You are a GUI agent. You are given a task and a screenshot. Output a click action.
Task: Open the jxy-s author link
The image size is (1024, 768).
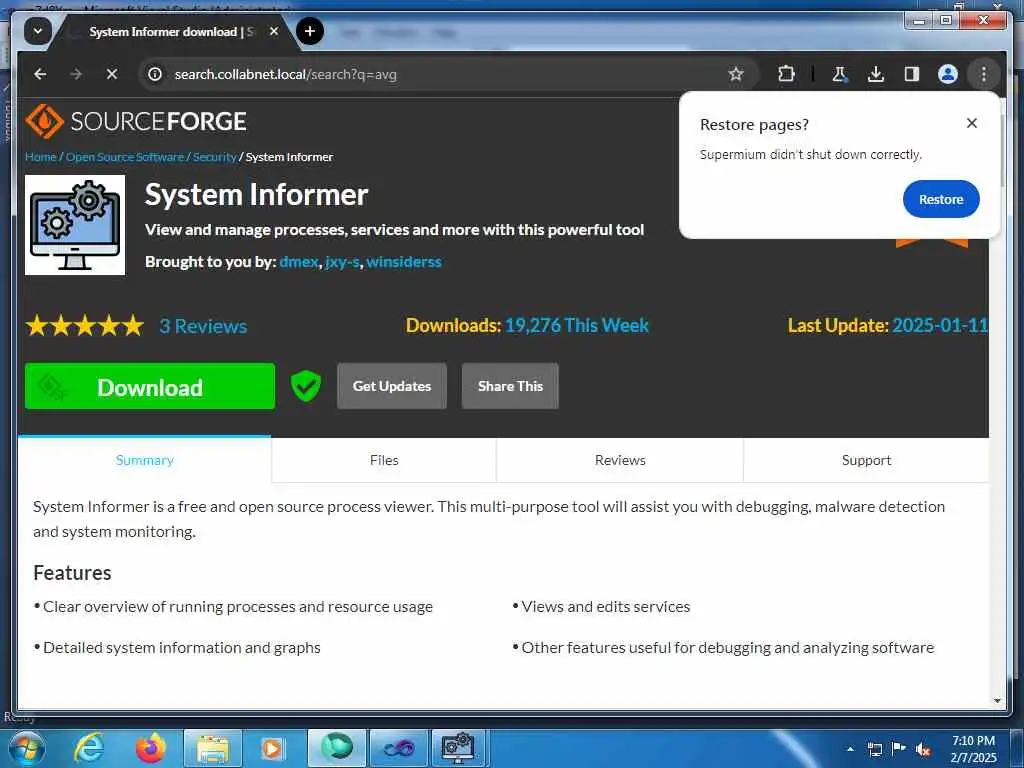(x=342, y=262)
